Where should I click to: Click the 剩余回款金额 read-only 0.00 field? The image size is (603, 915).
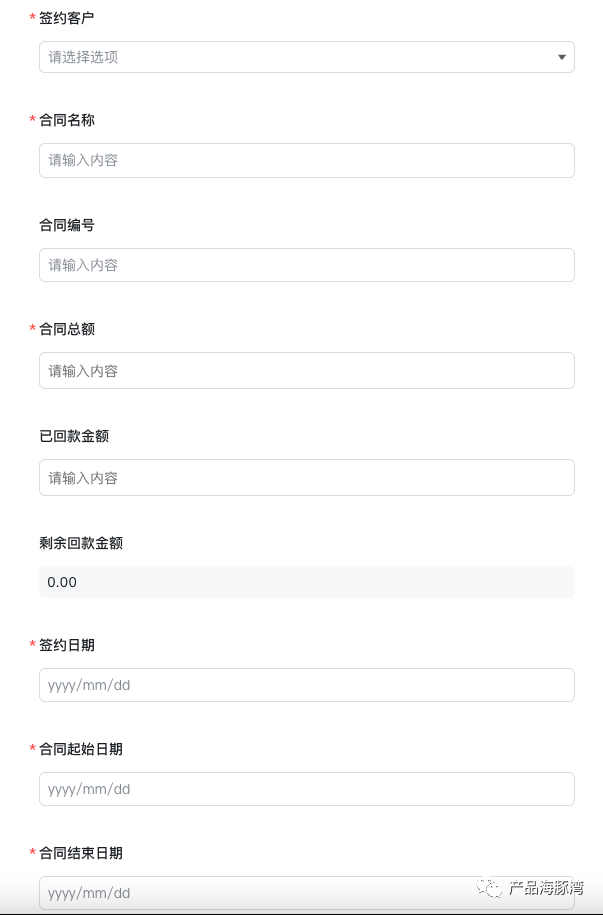pos(306,582)
